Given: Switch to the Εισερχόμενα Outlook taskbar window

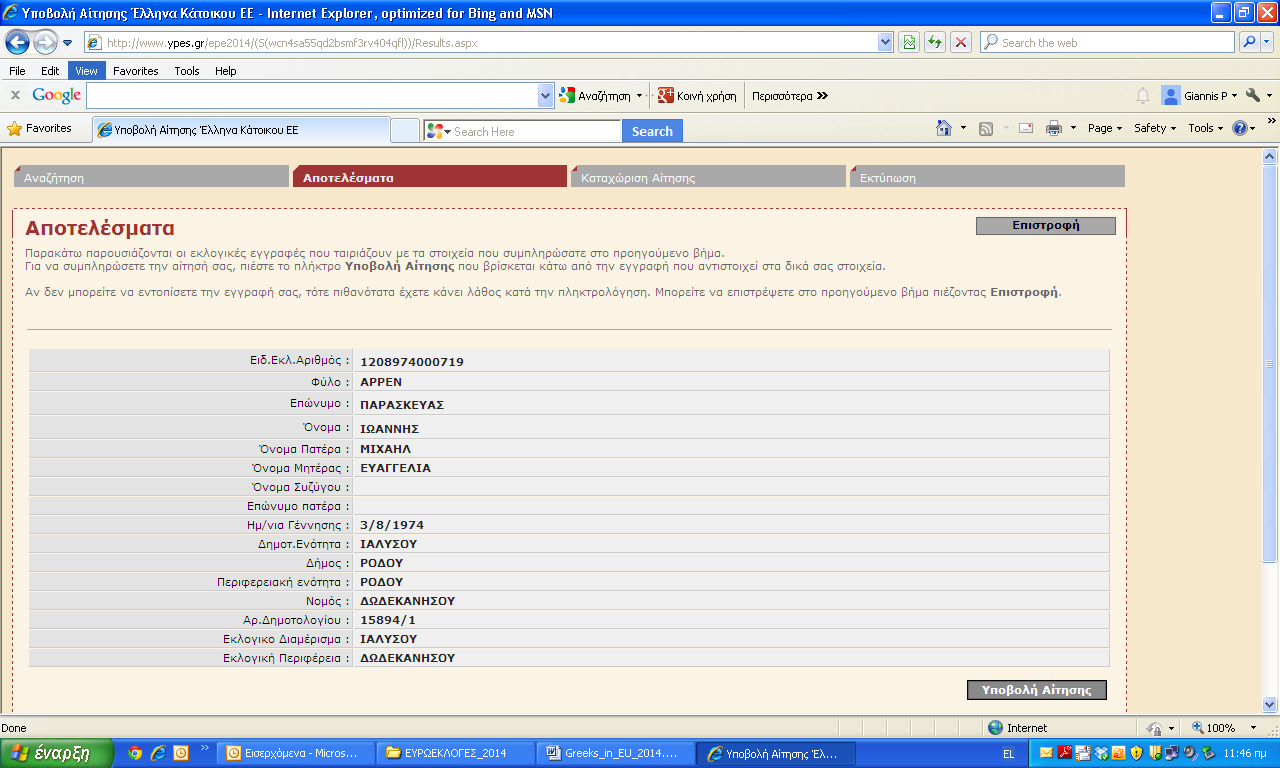Looking at the screenshot, I should [296, 753].
